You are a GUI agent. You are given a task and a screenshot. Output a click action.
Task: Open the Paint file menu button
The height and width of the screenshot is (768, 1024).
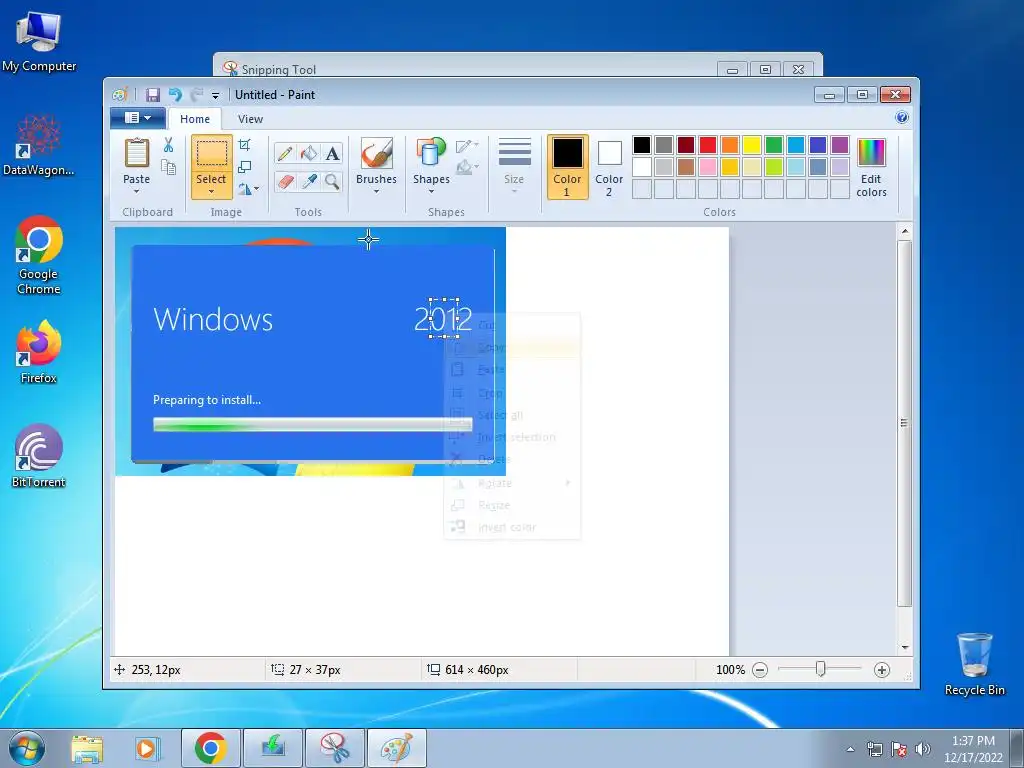(x=138, y=118)
